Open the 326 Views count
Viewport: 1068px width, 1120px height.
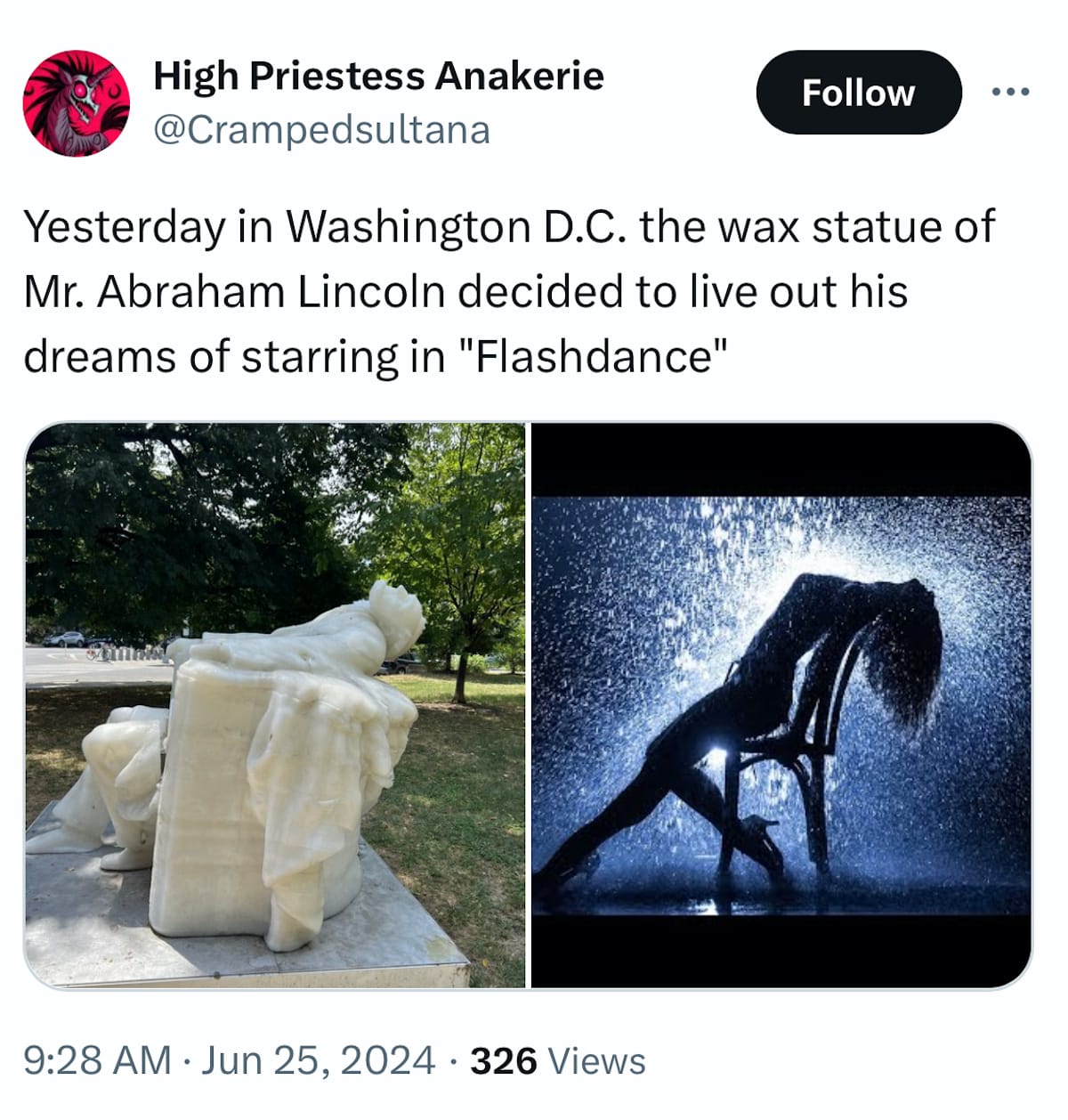(557, 1060)
